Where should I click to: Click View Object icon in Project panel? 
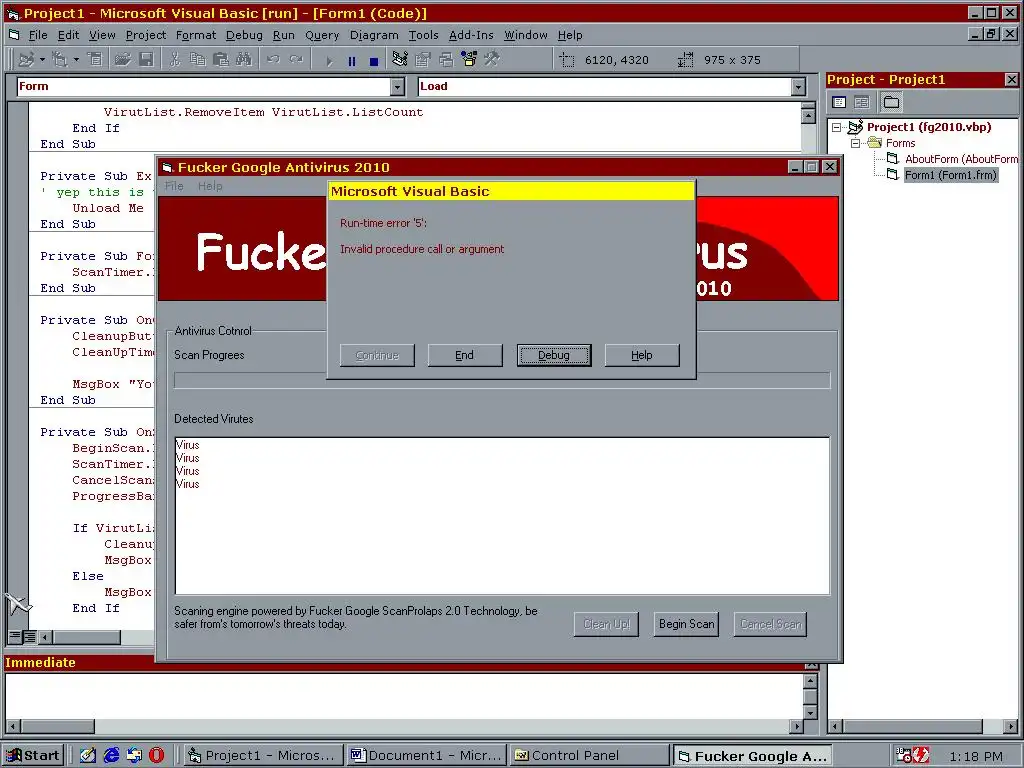tap(862, 102)
